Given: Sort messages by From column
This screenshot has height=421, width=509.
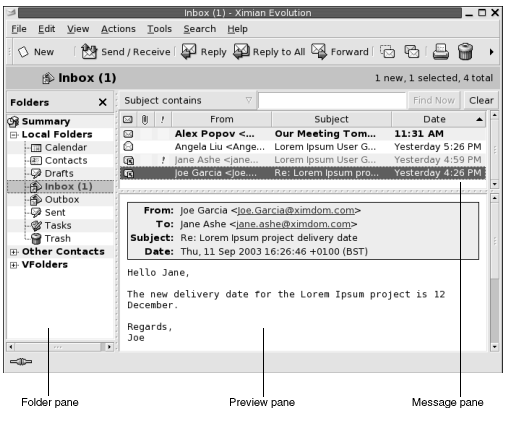Looking at the screenshot, I should (222, 119).
